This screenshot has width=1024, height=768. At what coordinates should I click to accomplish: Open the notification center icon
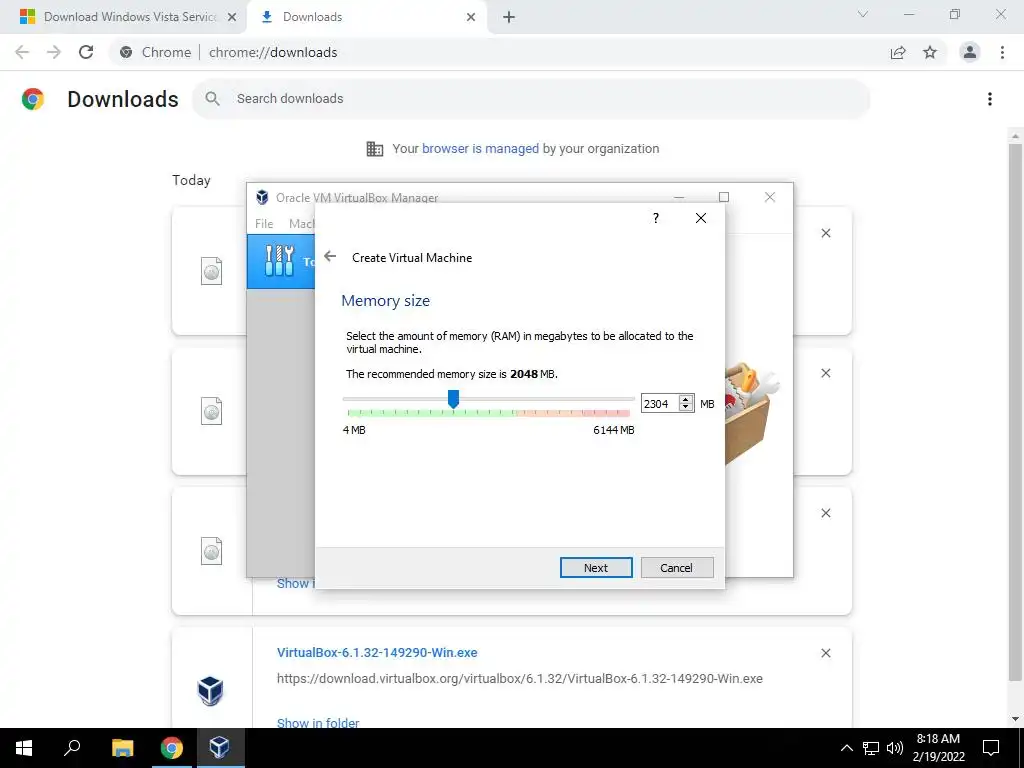(991, 748)
